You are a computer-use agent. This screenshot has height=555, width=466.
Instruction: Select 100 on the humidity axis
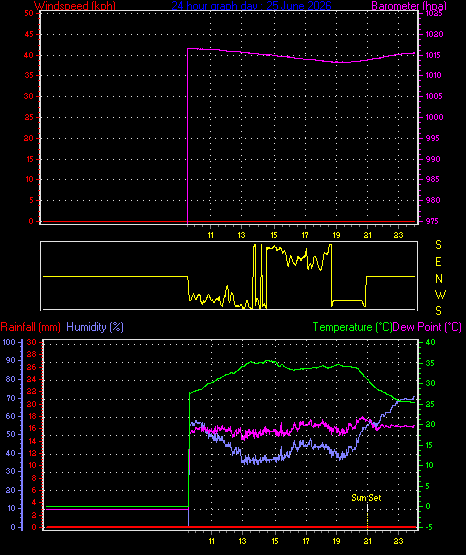pyautogui.click(x=9, y=342)
